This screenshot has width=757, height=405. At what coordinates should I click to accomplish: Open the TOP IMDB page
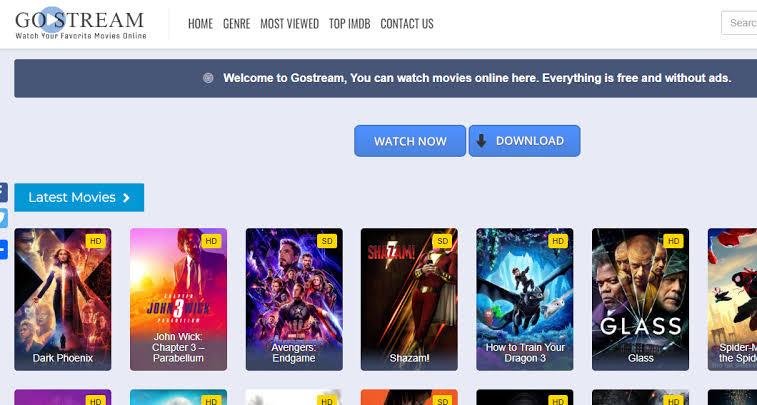tap(350, 24)
